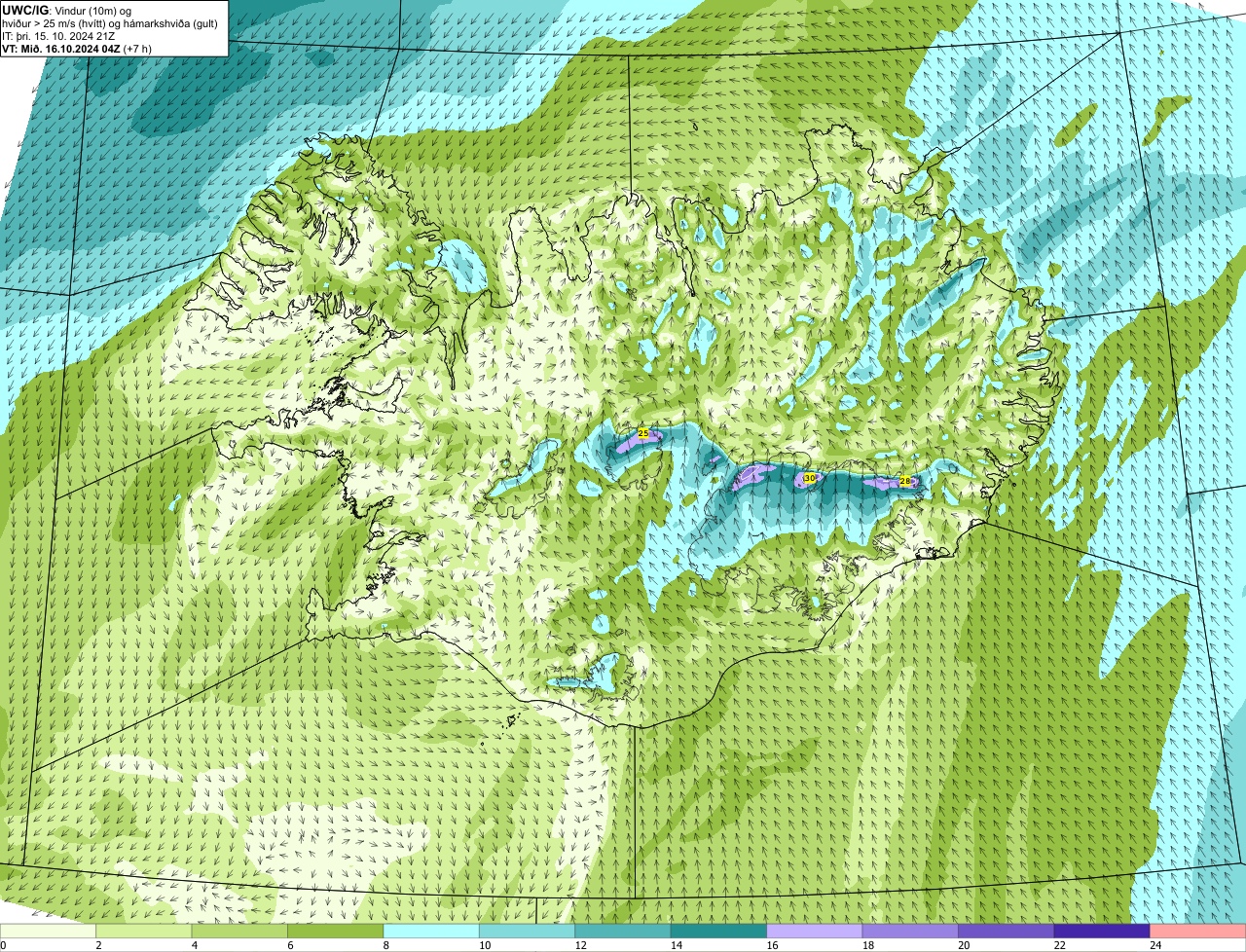Image resolution: width=1246 pixels, height=952 pixels.
Task: Click the legend tick label 16
Action: pos(772,944)
